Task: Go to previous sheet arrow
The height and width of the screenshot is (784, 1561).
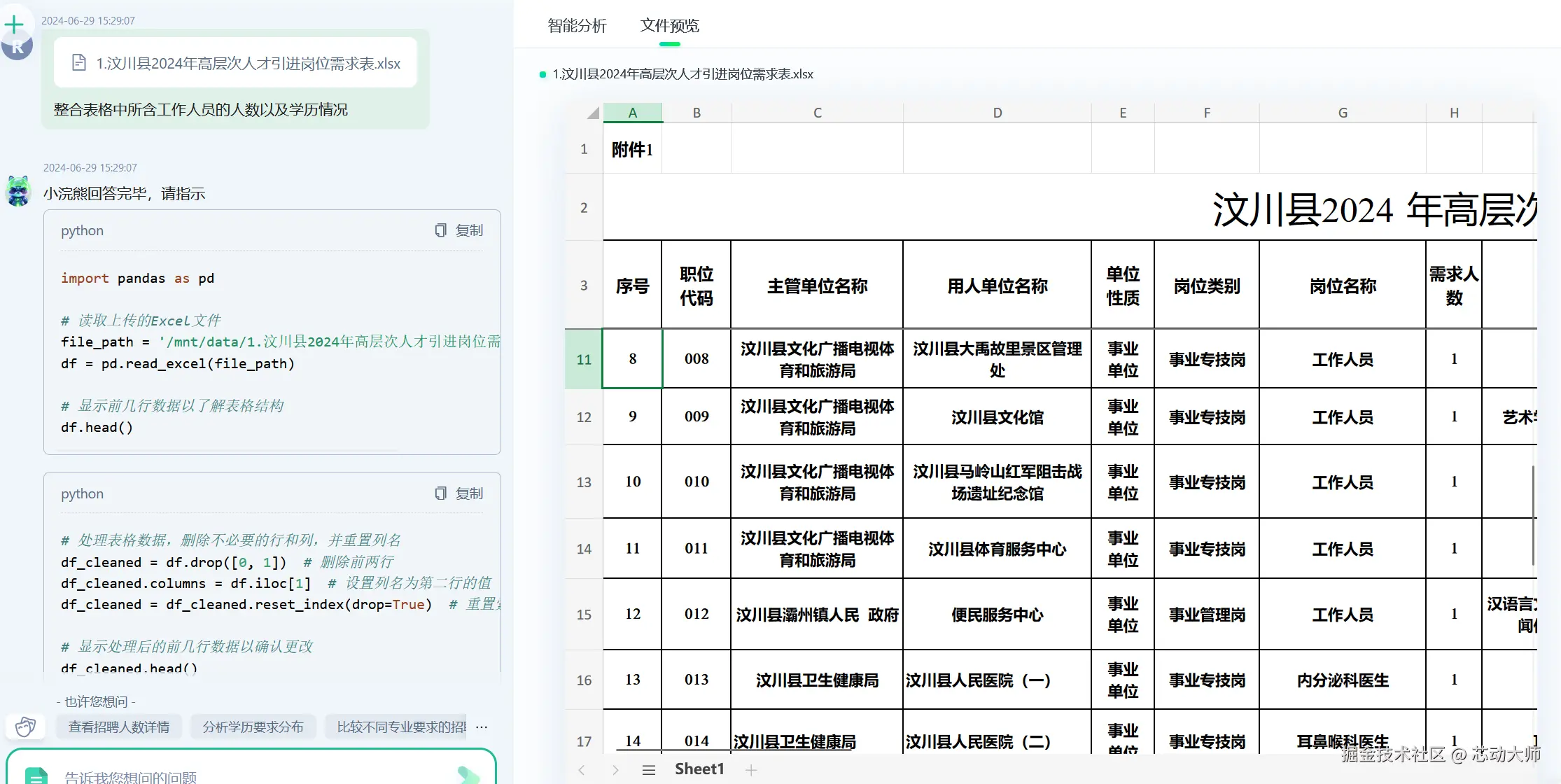Action: point(582,770)
